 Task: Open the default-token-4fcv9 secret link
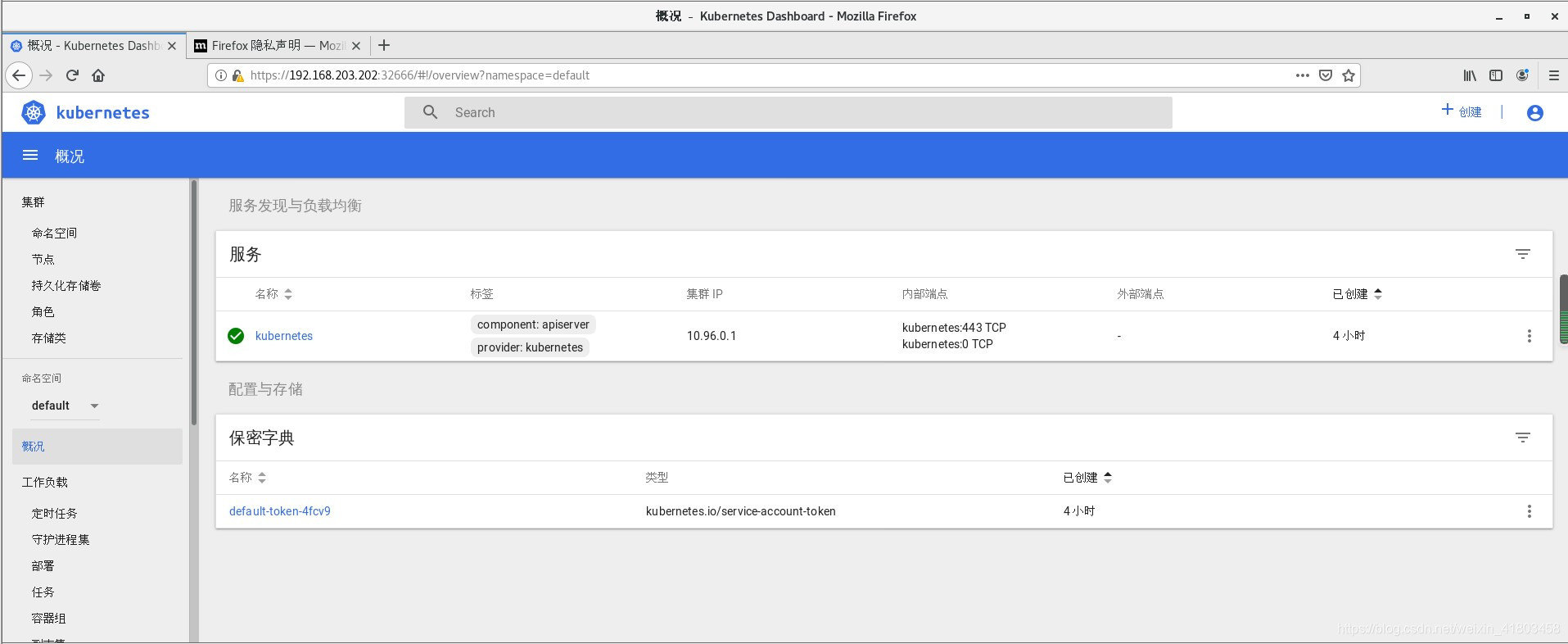280,511
